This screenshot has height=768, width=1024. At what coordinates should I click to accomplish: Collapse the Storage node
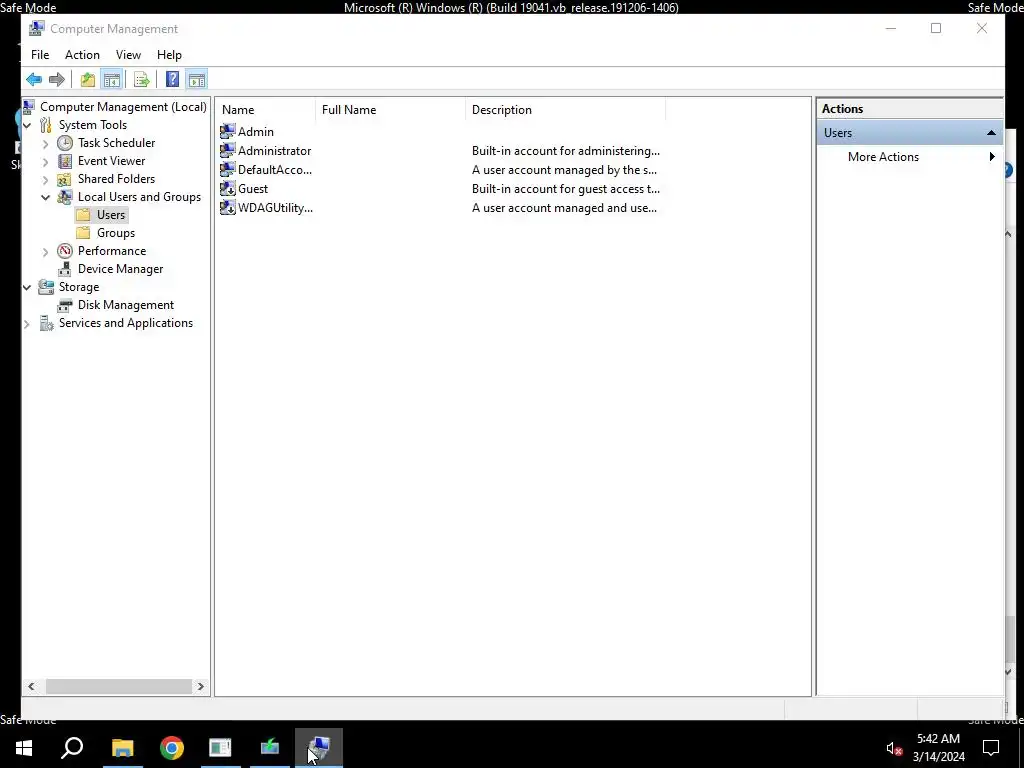pyautogui.click(x=27, y=287)
